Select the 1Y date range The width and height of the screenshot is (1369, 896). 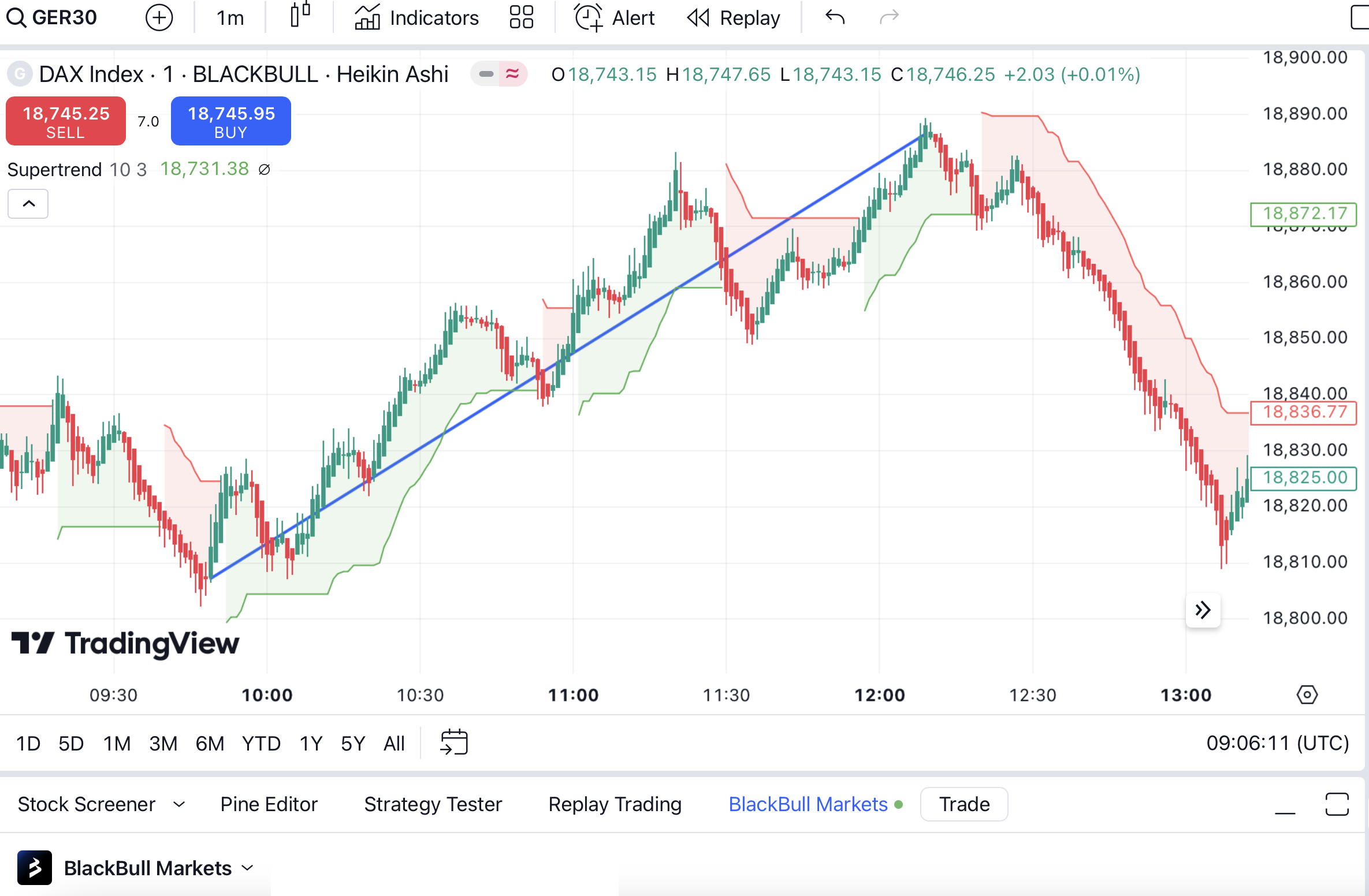[x=311, y=744]
